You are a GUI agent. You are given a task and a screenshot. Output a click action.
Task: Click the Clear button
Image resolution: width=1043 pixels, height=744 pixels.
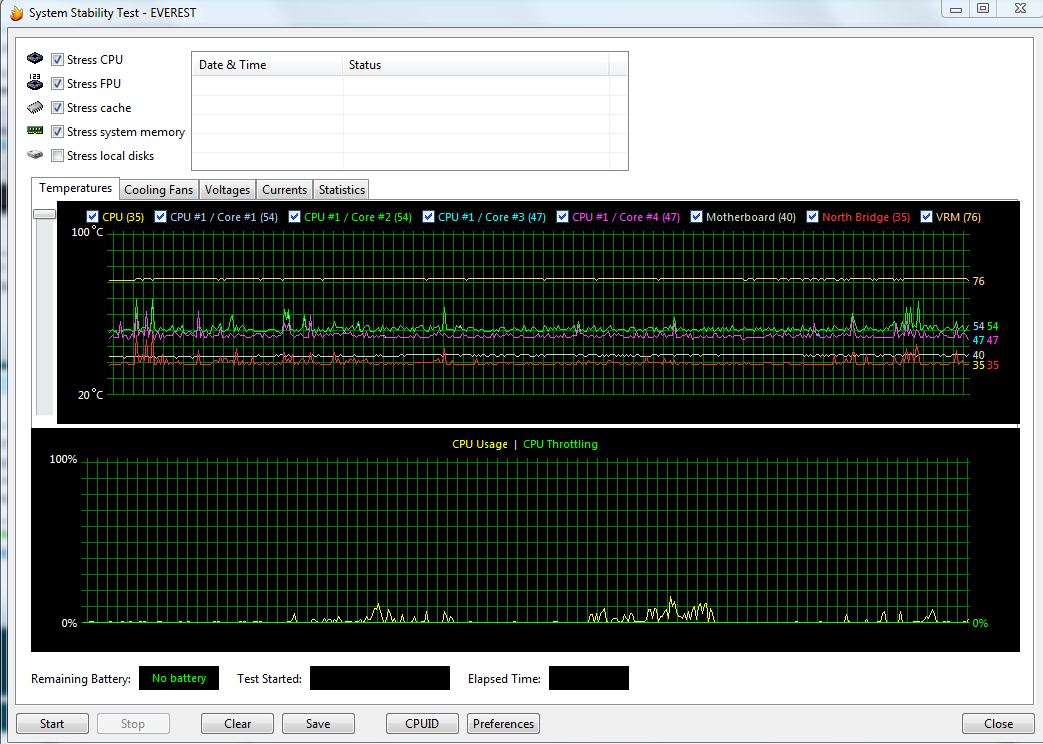click(x=237, y=723)
